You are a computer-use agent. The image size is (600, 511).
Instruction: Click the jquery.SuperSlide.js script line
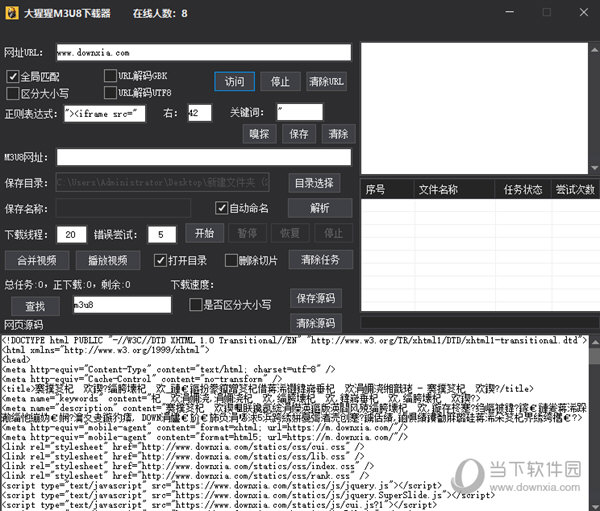pos(248,495)
